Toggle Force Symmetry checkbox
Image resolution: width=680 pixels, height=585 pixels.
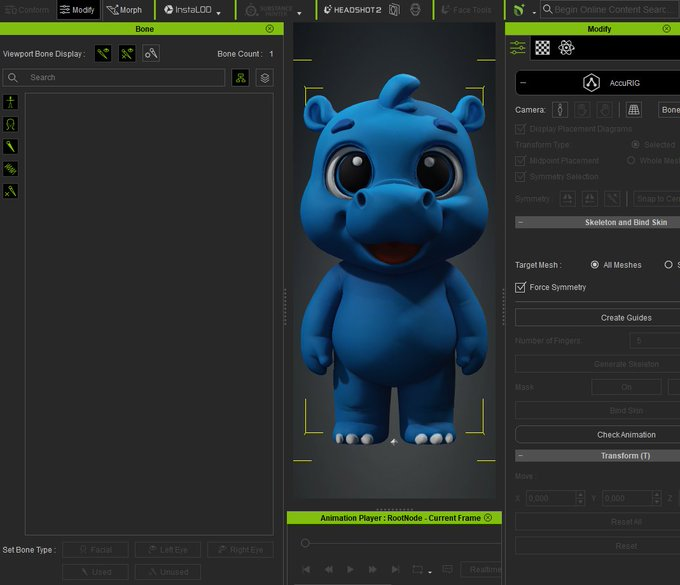click(520, 288)
